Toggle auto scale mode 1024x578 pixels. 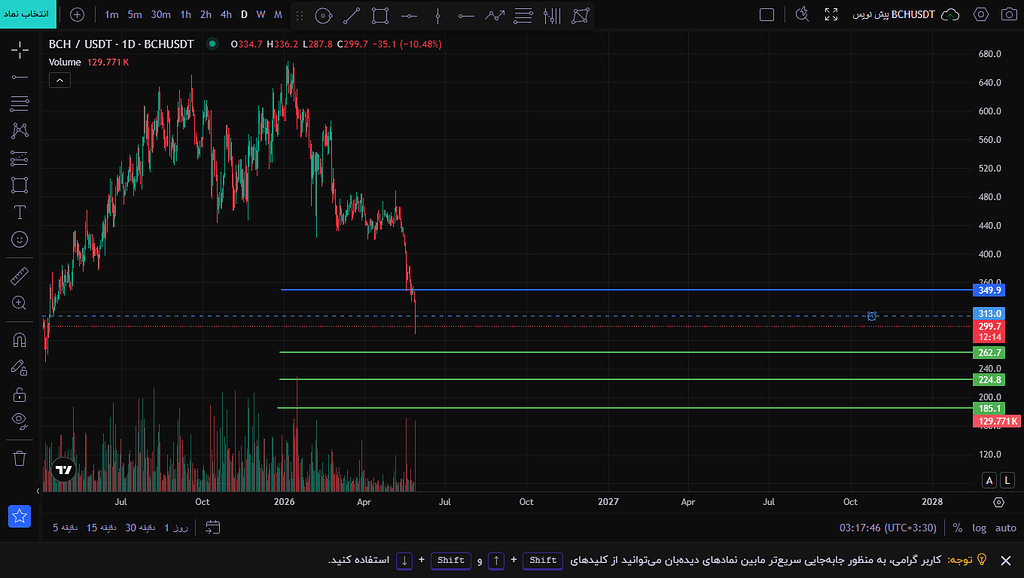click(x=1006, y=528)
